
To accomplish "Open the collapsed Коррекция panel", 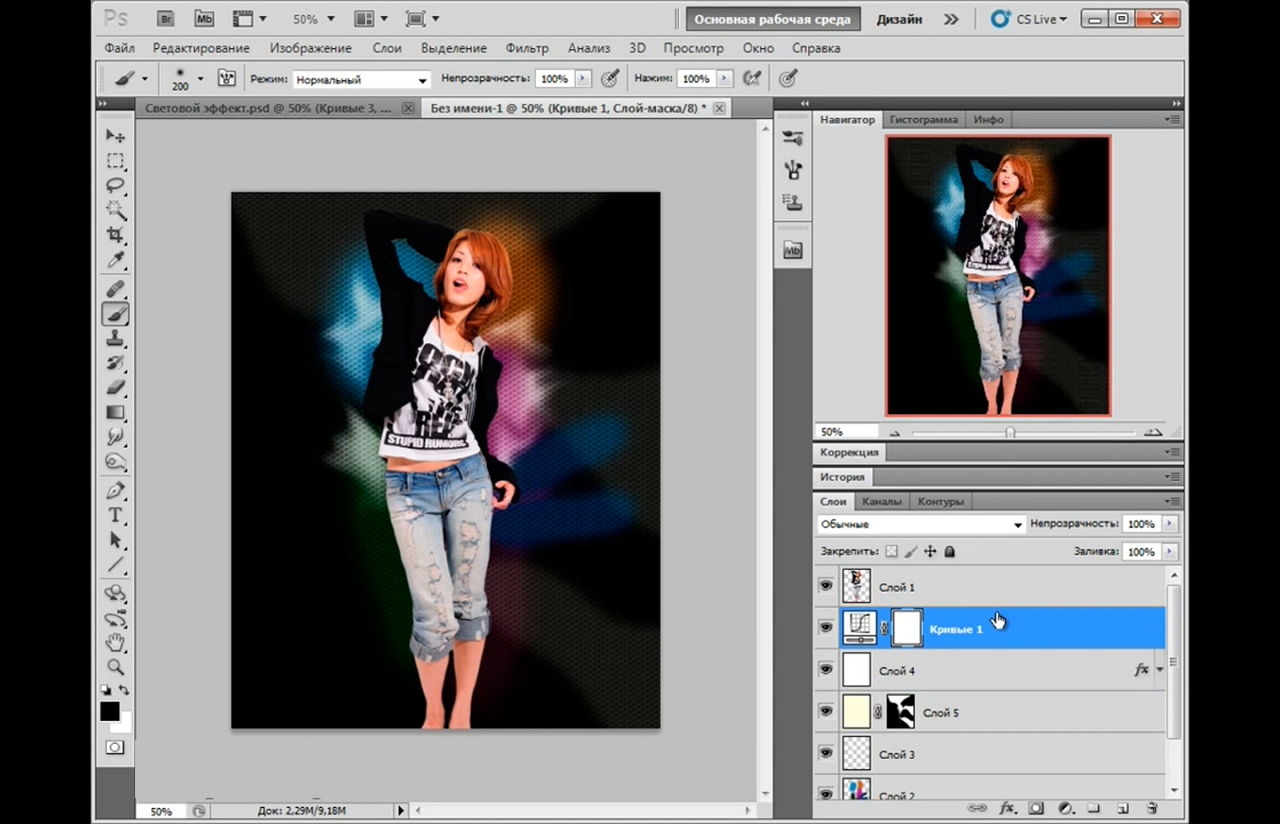I will coord(849,452).
